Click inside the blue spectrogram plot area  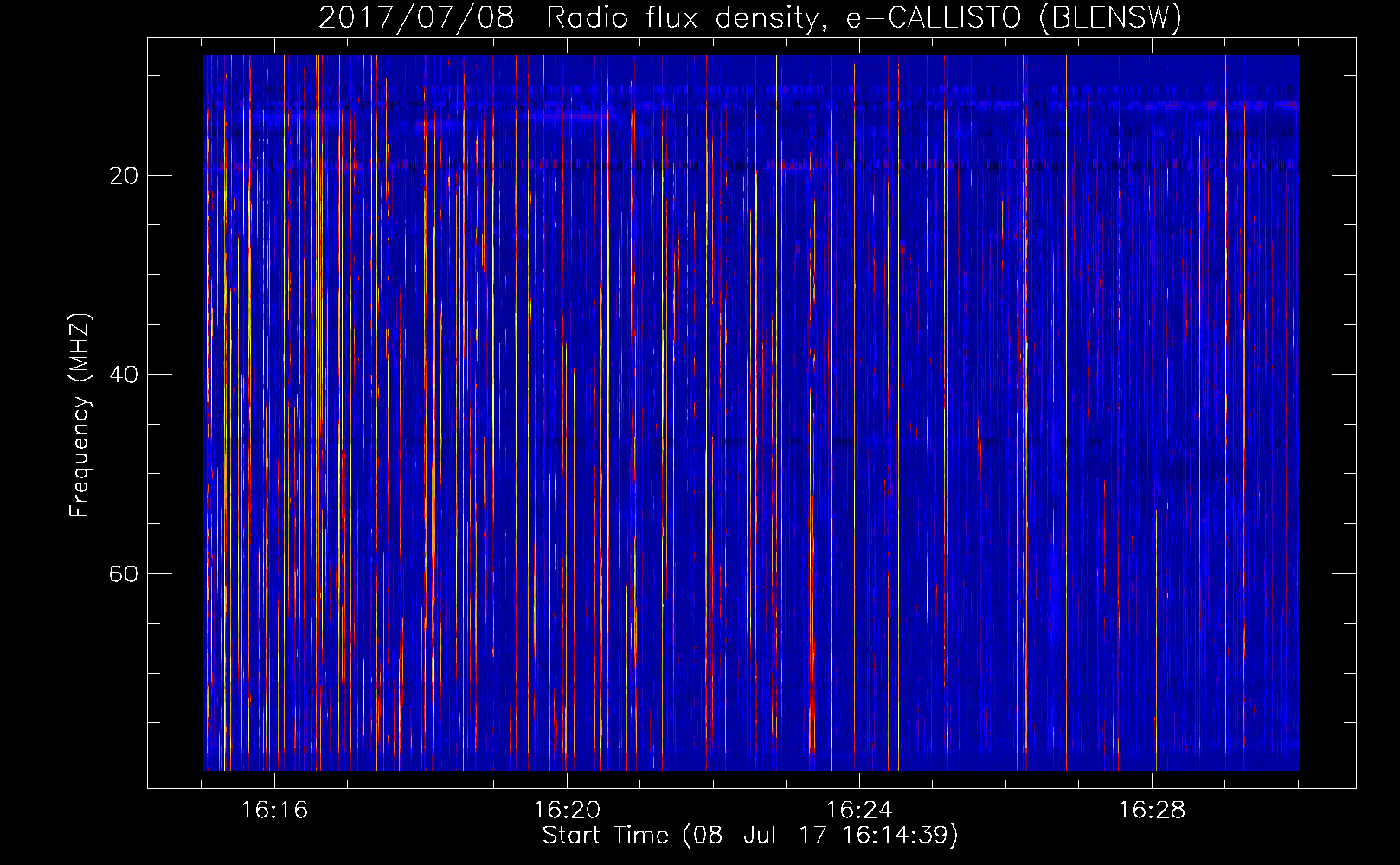[x=751, y=413]
